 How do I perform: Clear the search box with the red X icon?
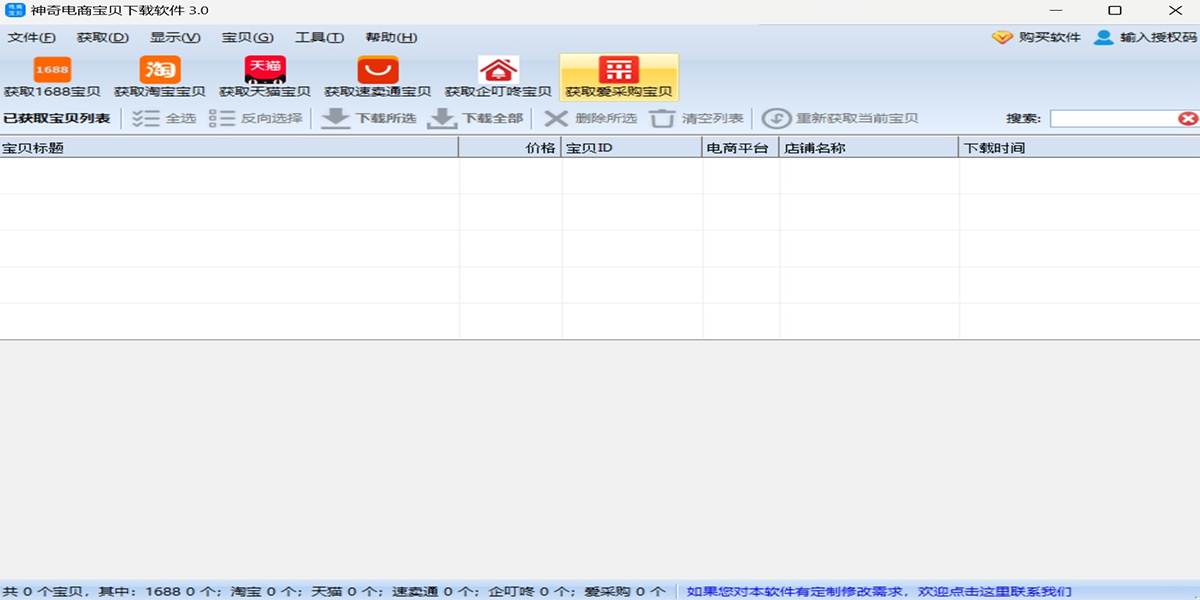(x=1190, y=118)
